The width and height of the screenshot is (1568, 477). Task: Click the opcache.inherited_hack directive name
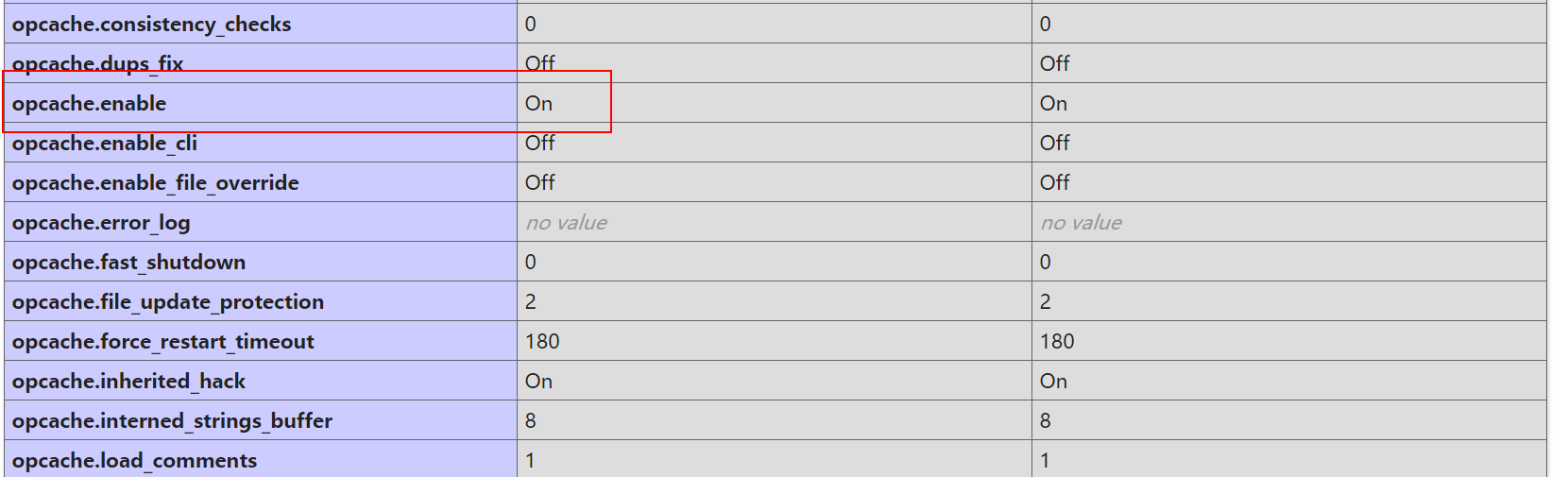128,382
